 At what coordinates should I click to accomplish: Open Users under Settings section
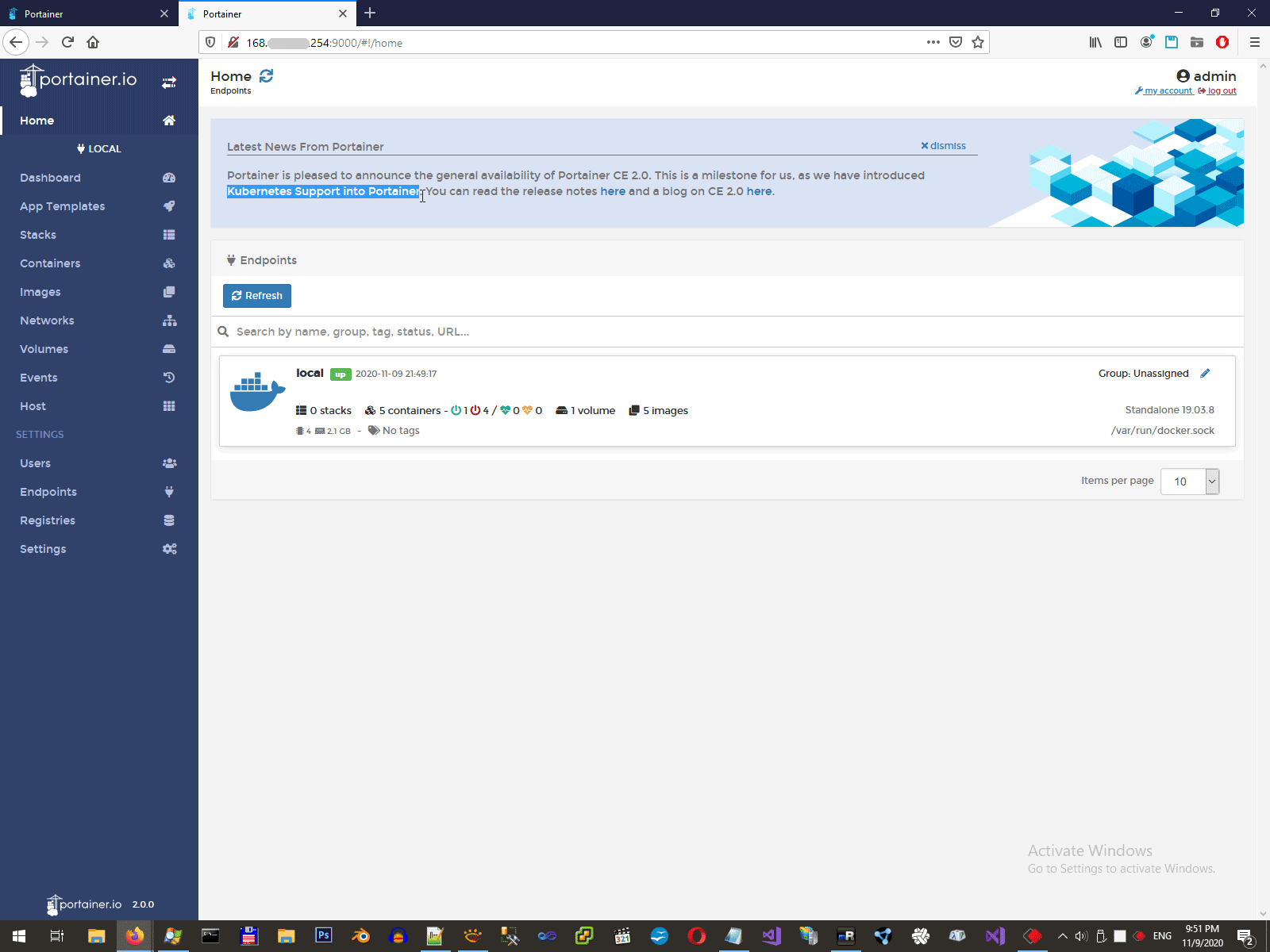[x=99, y=463]
